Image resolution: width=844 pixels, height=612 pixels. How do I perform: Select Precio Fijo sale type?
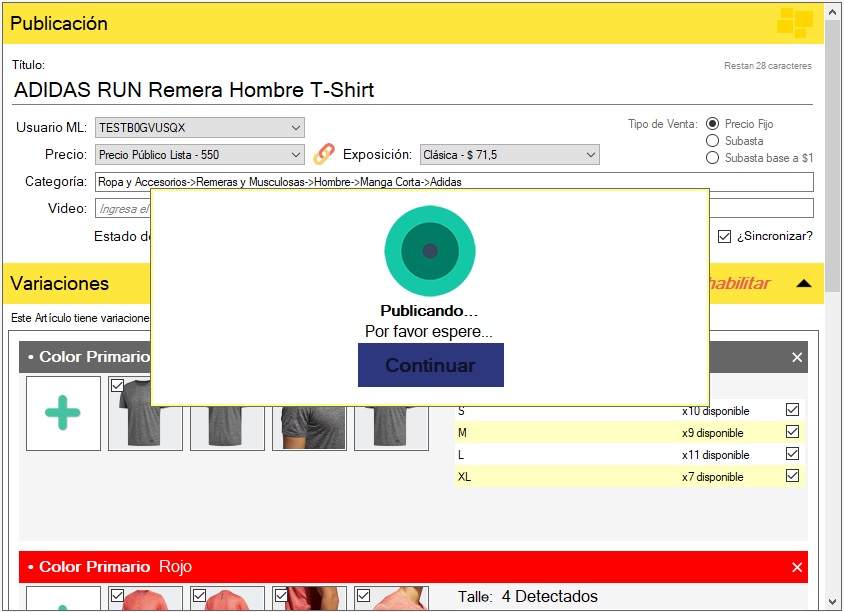(712, 124)
